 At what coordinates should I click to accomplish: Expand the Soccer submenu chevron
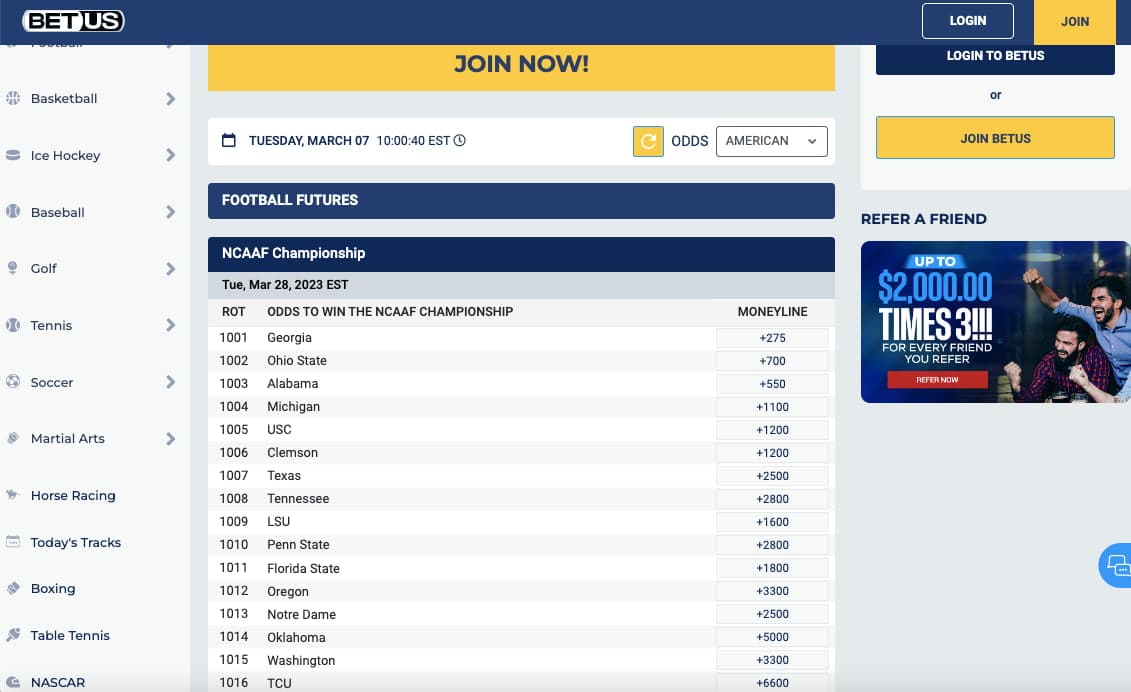click(x=170, y=382)
